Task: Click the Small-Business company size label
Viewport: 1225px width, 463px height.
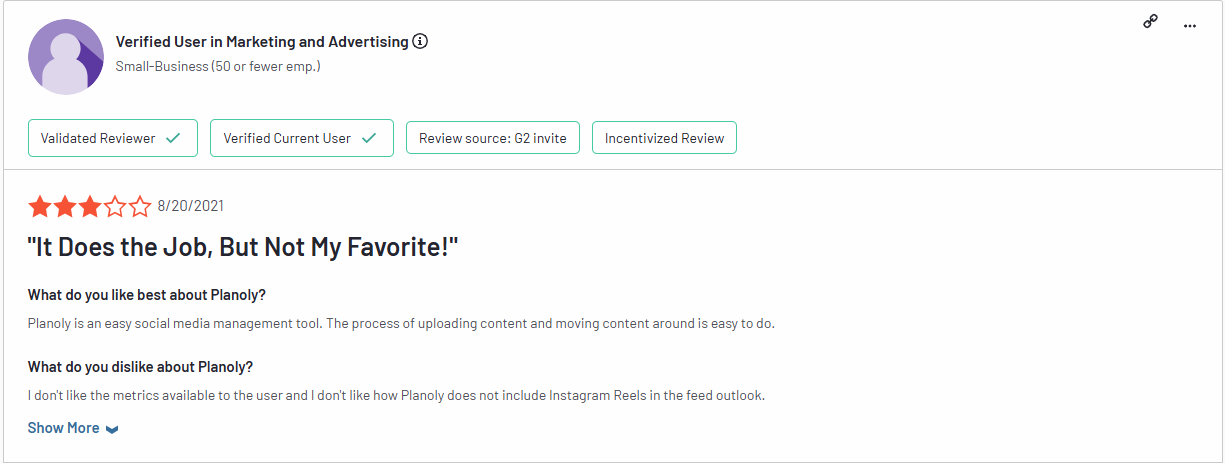Action: [218, 67]
